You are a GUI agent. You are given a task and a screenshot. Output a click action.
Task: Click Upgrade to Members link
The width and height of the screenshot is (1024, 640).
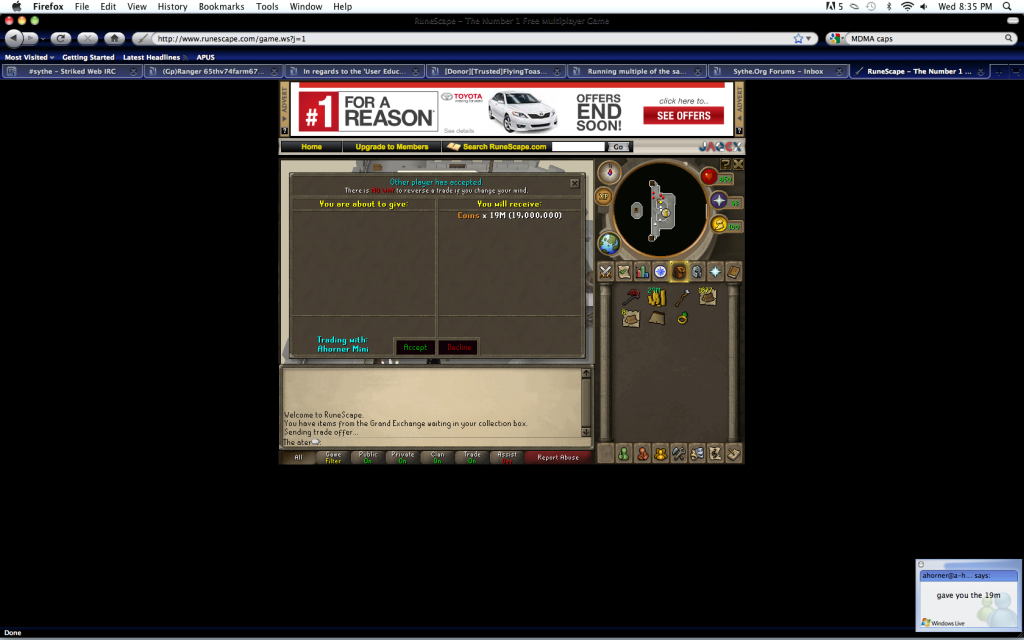(x=392, y=147)
